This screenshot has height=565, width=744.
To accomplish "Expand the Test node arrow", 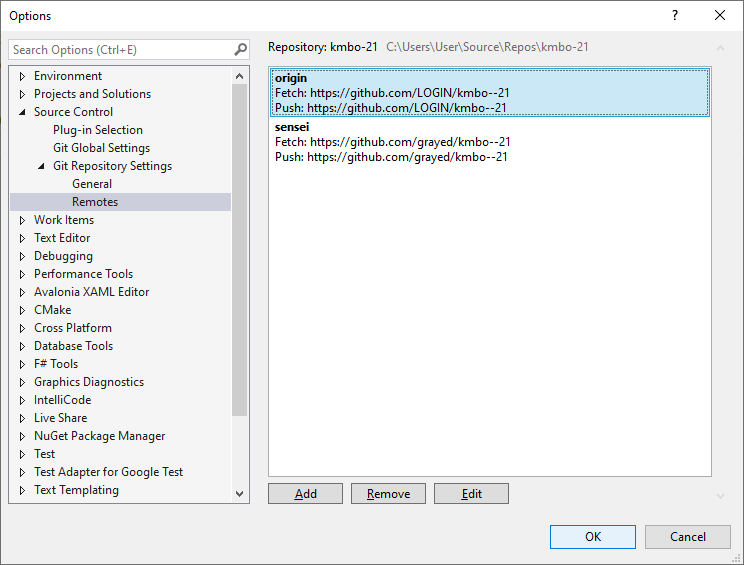I will pos(22,454).
